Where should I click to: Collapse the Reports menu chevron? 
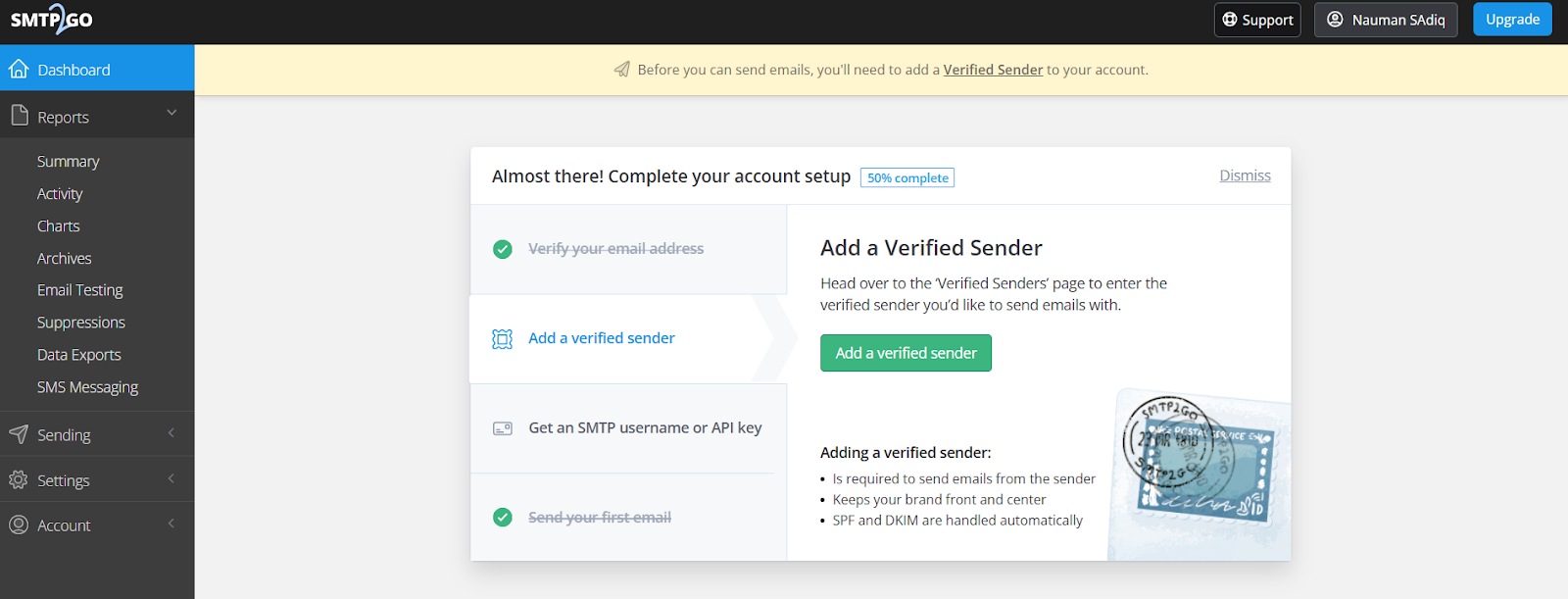pos(172,114)
